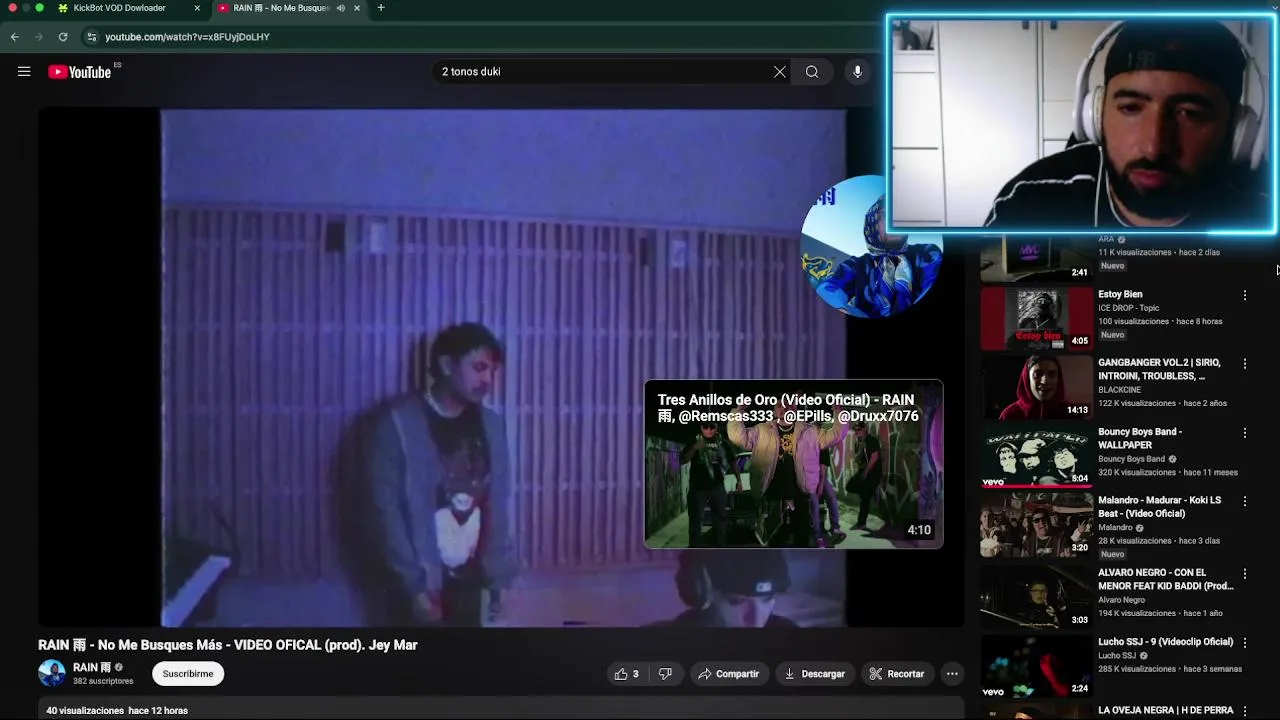This screenshot has height=720, width=1280.
Task: Open the Tres Anillos de Oro end card
Action: pyautogui.click(x=794, y=464)
